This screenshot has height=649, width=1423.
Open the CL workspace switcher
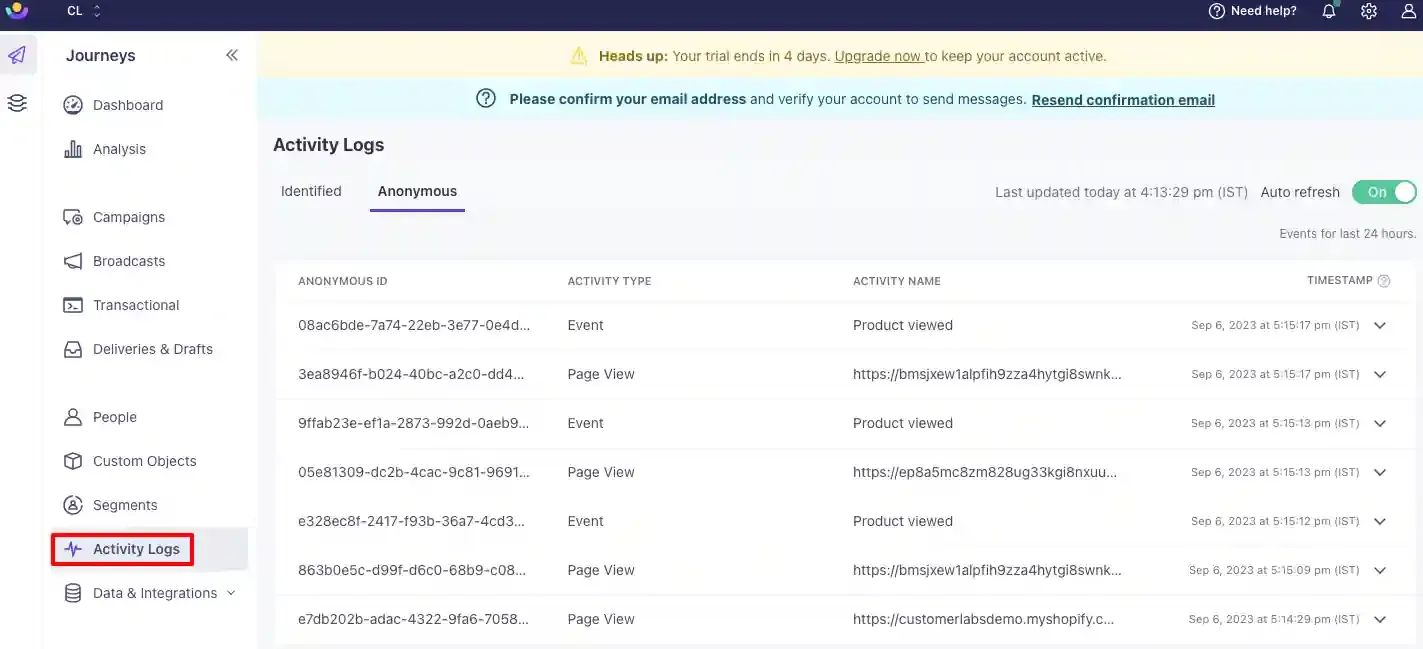click(x=84, y=11)
